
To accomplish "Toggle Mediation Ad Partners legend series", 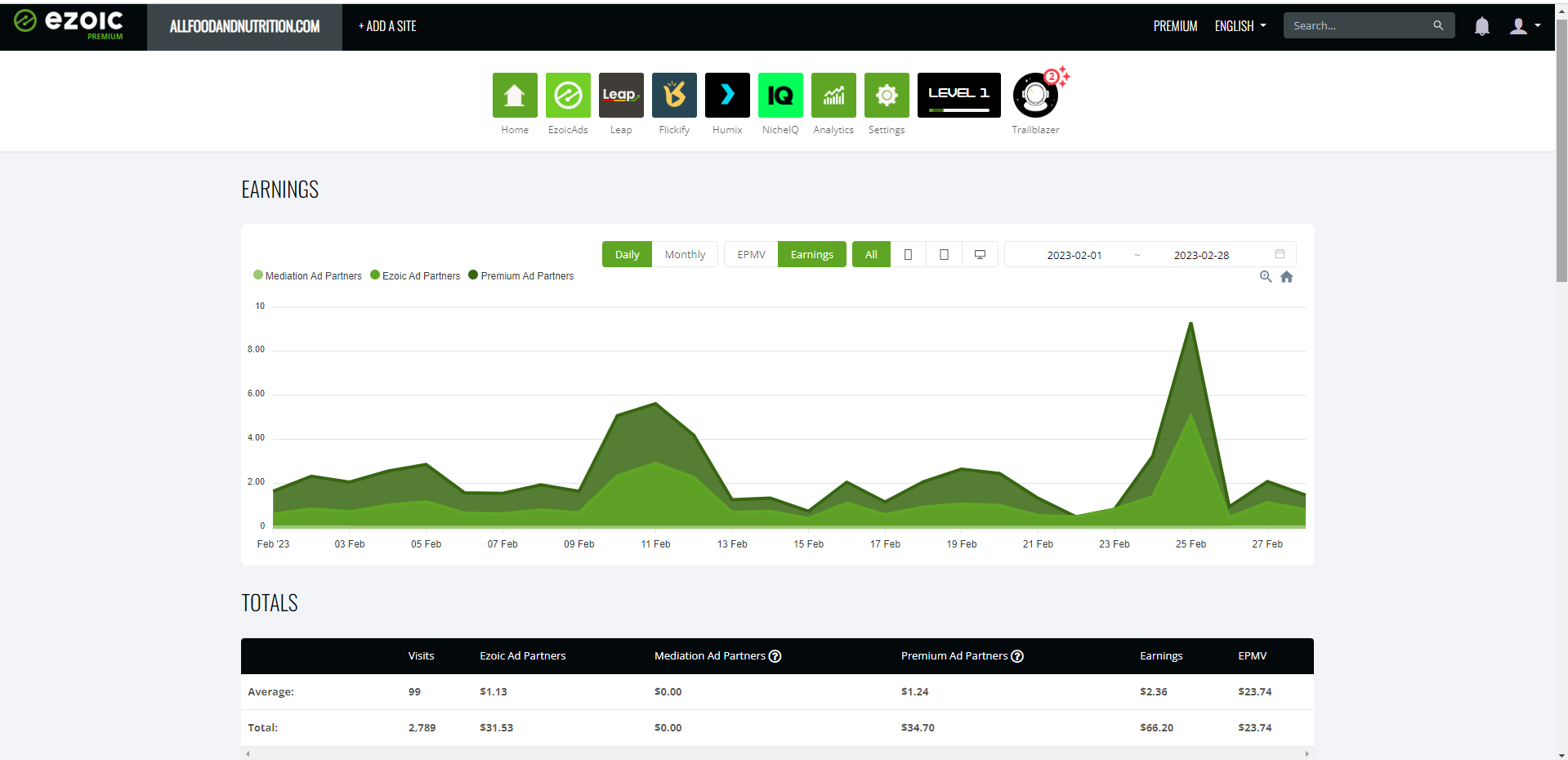I will click(307, 275).
